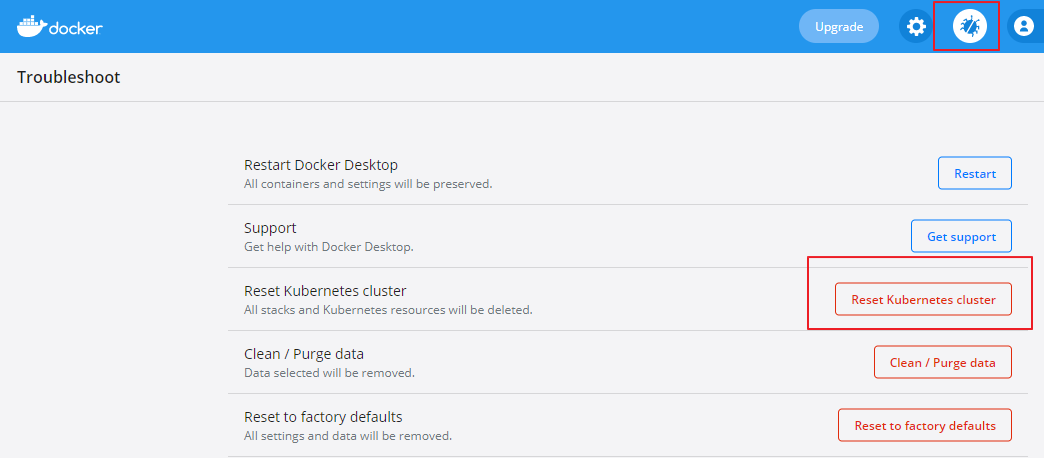Image resolution: width=1044 pixels, height=458 pixels.
Task: Click the Upgrade button
Action: coord(838,27)
